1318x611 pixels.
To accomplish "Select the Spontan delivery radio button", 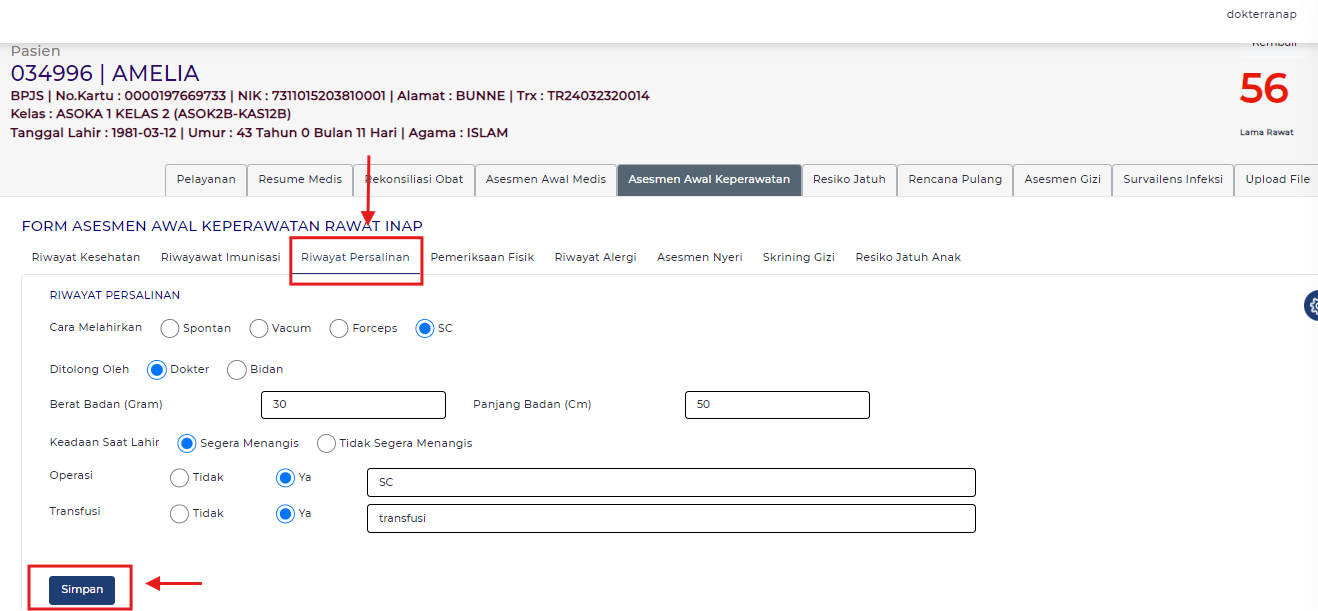I will [x=170, y=328].
